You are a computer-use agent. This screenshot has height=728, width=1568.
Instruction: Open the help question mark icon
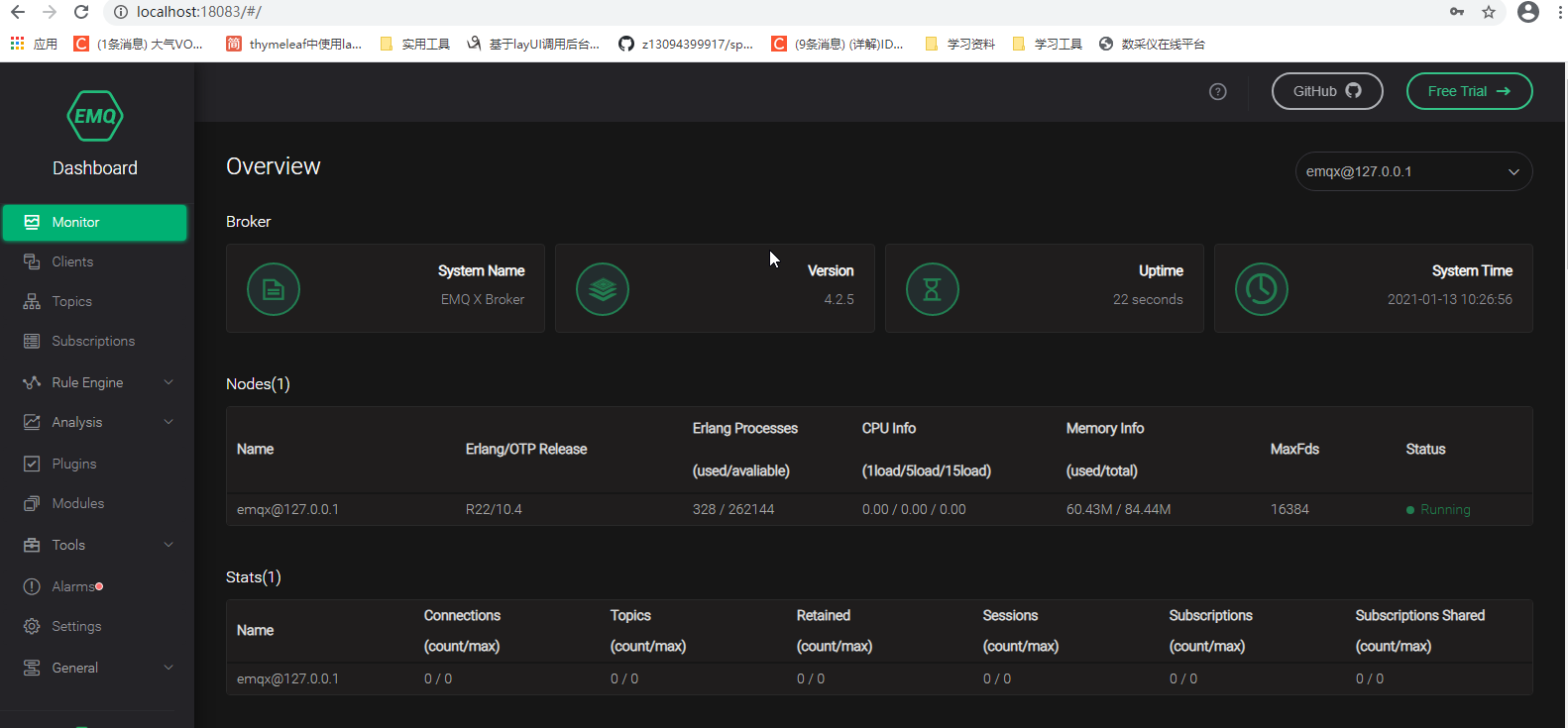click(x=1218, y=91)
